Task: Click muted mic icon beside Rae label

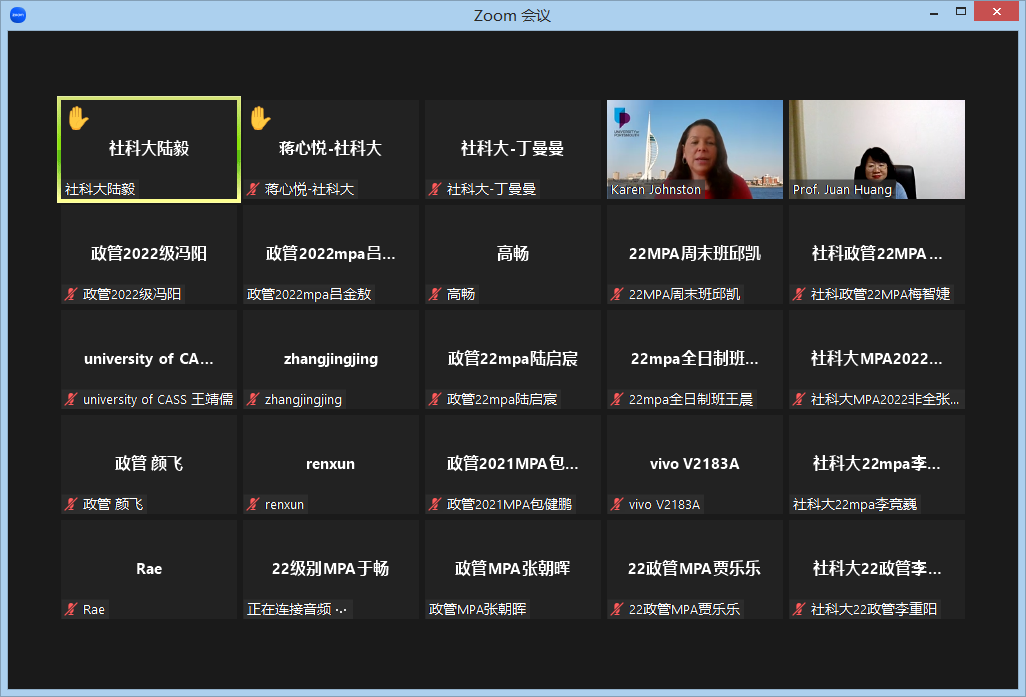Action: (71, 609)
